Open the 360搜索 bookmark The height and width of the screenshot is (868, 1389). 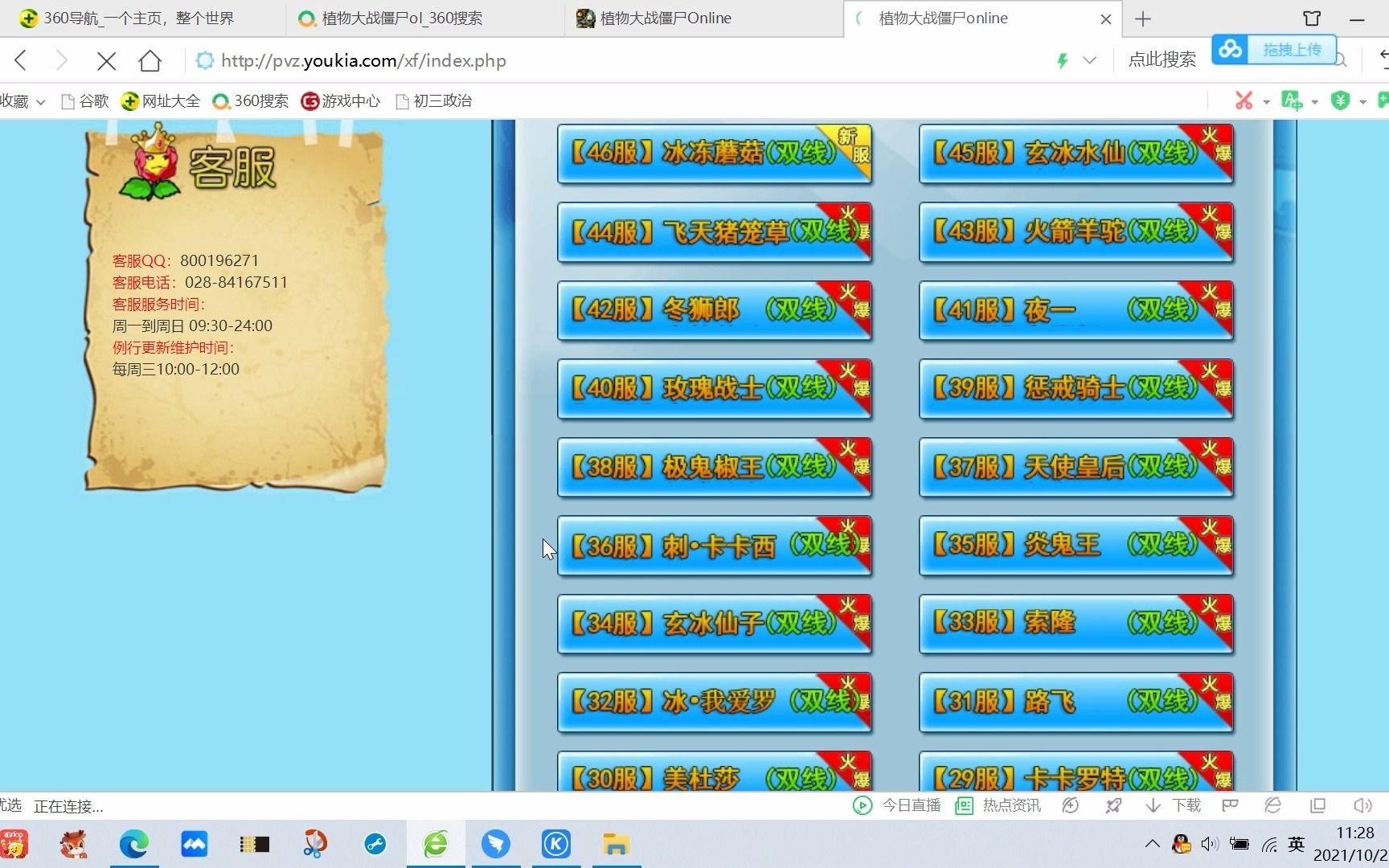pos(250,101)
